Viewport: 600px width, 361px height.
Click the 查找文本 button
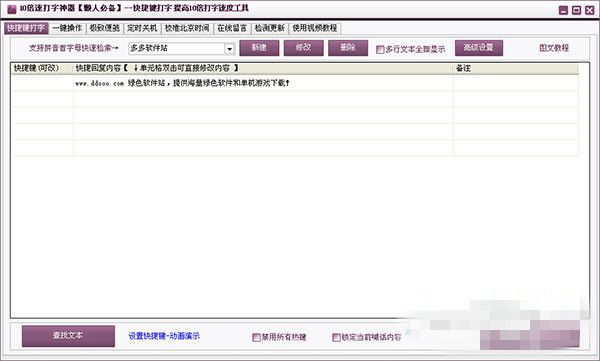(68, 336)
